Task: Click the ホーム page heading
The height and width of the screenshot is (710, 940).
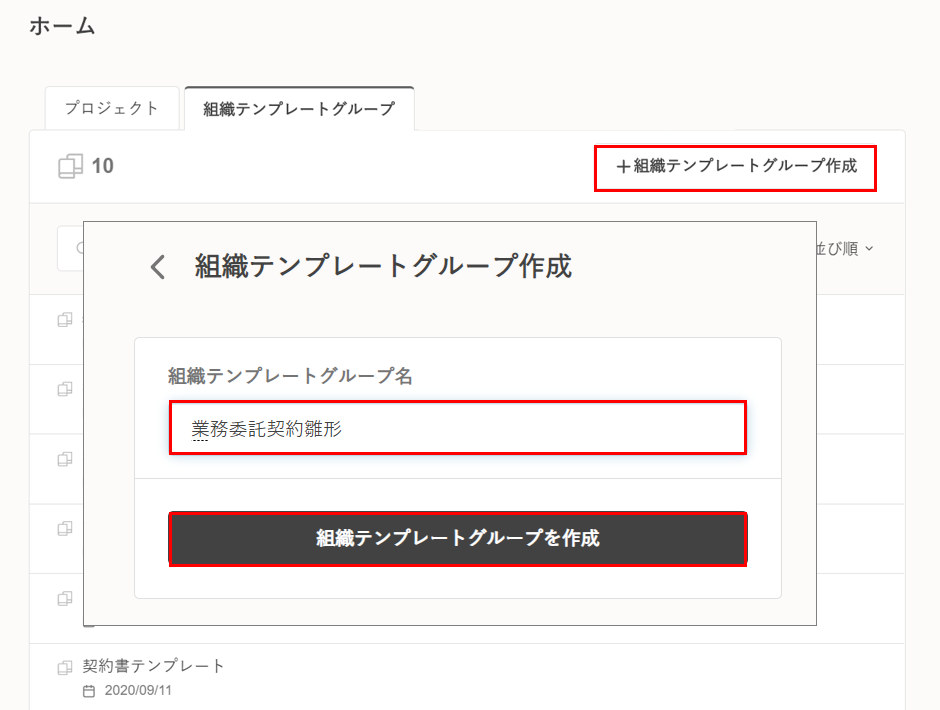Action: [x=62, y=27]
